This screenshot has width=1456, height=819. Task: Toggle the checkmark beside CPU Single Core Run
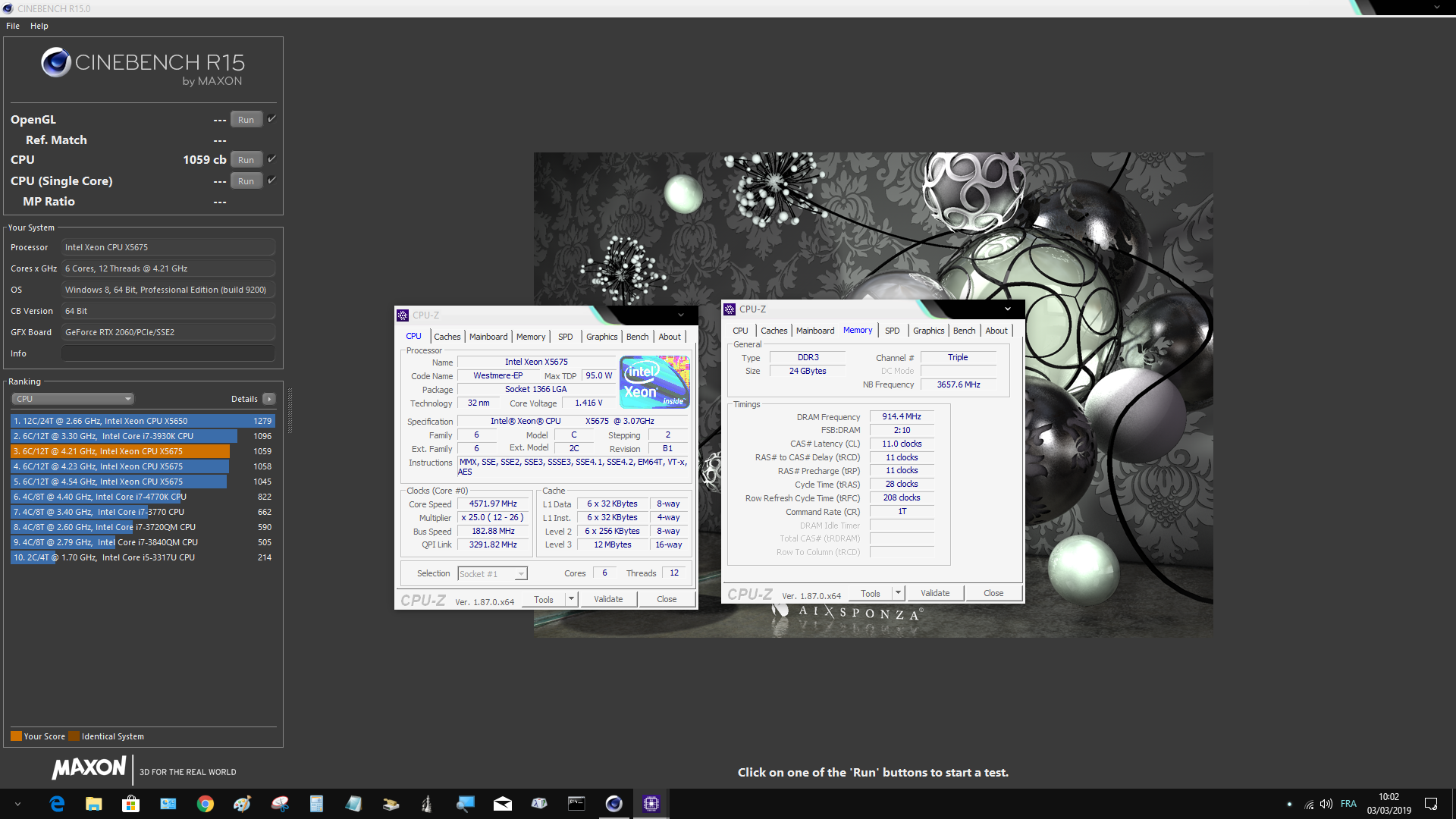click(271, 180)
